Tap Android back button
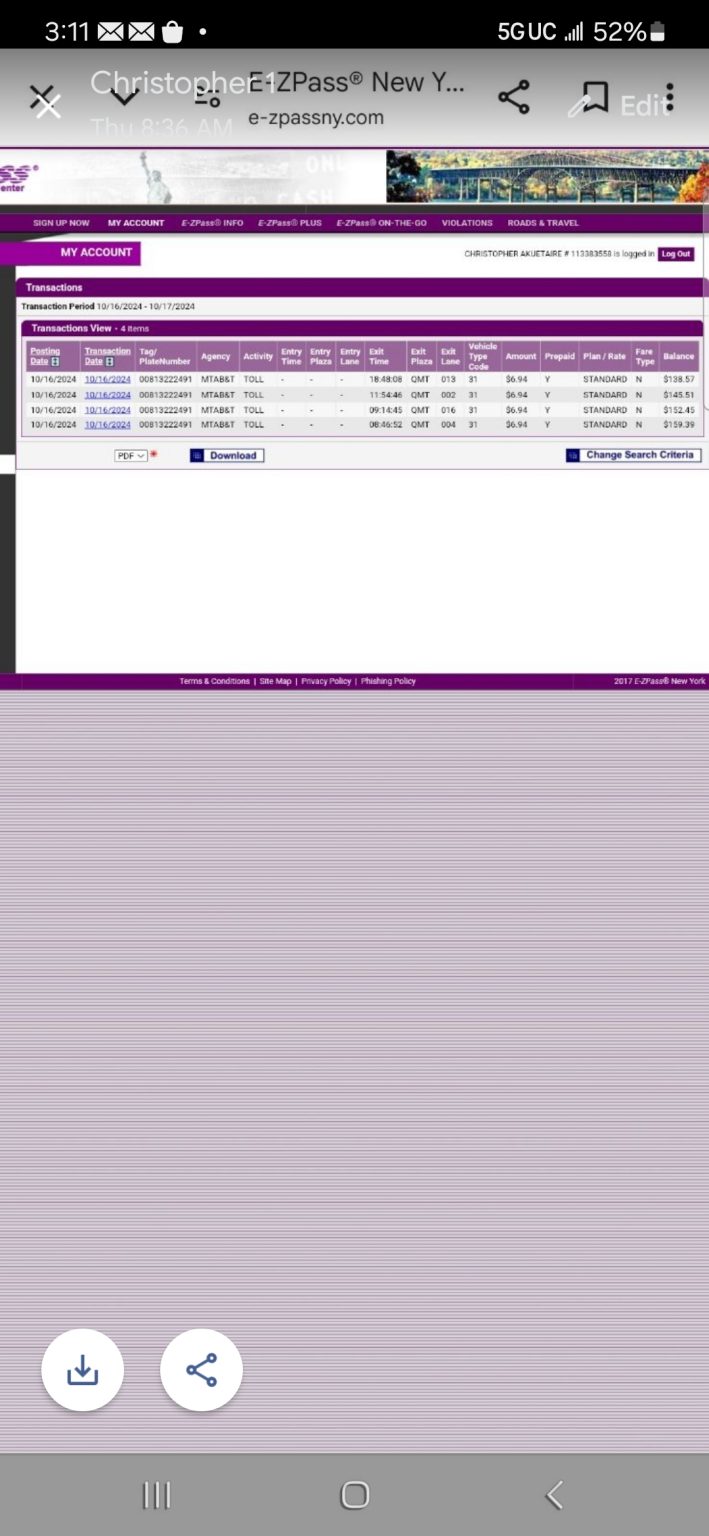 pyautogui.click(x=554, y=1495)
